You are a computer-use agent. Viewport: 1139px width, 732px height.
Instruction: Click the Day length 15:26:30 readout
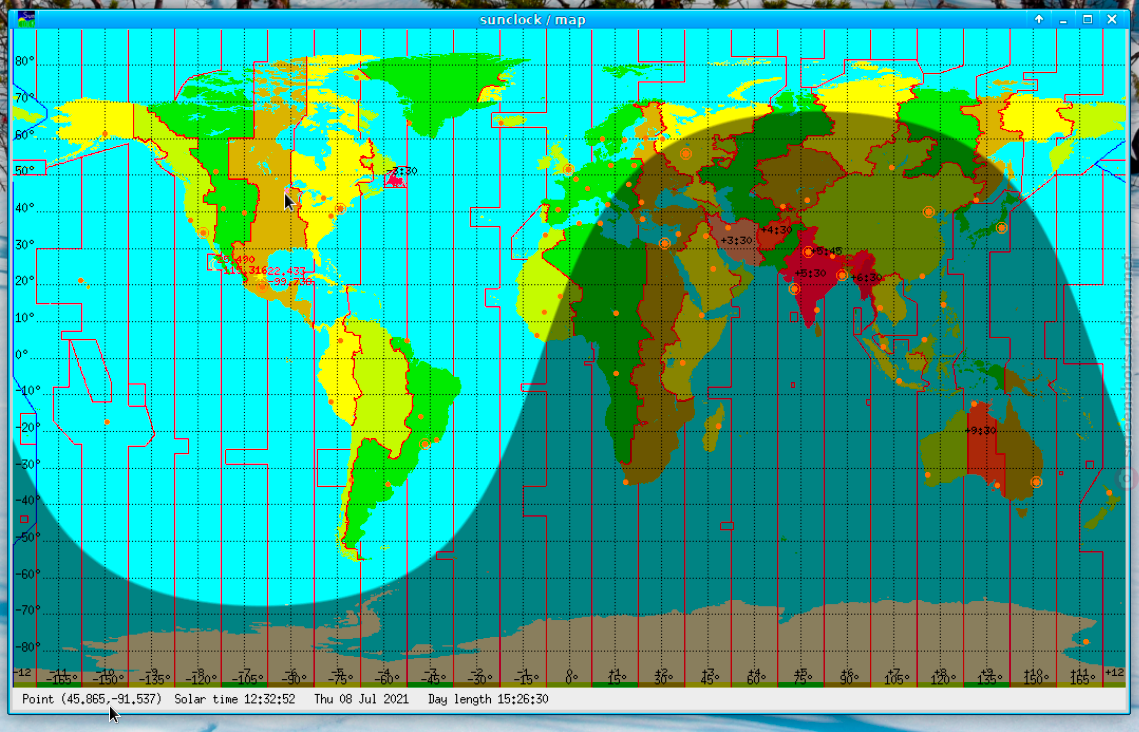click(x=487, y=699)
